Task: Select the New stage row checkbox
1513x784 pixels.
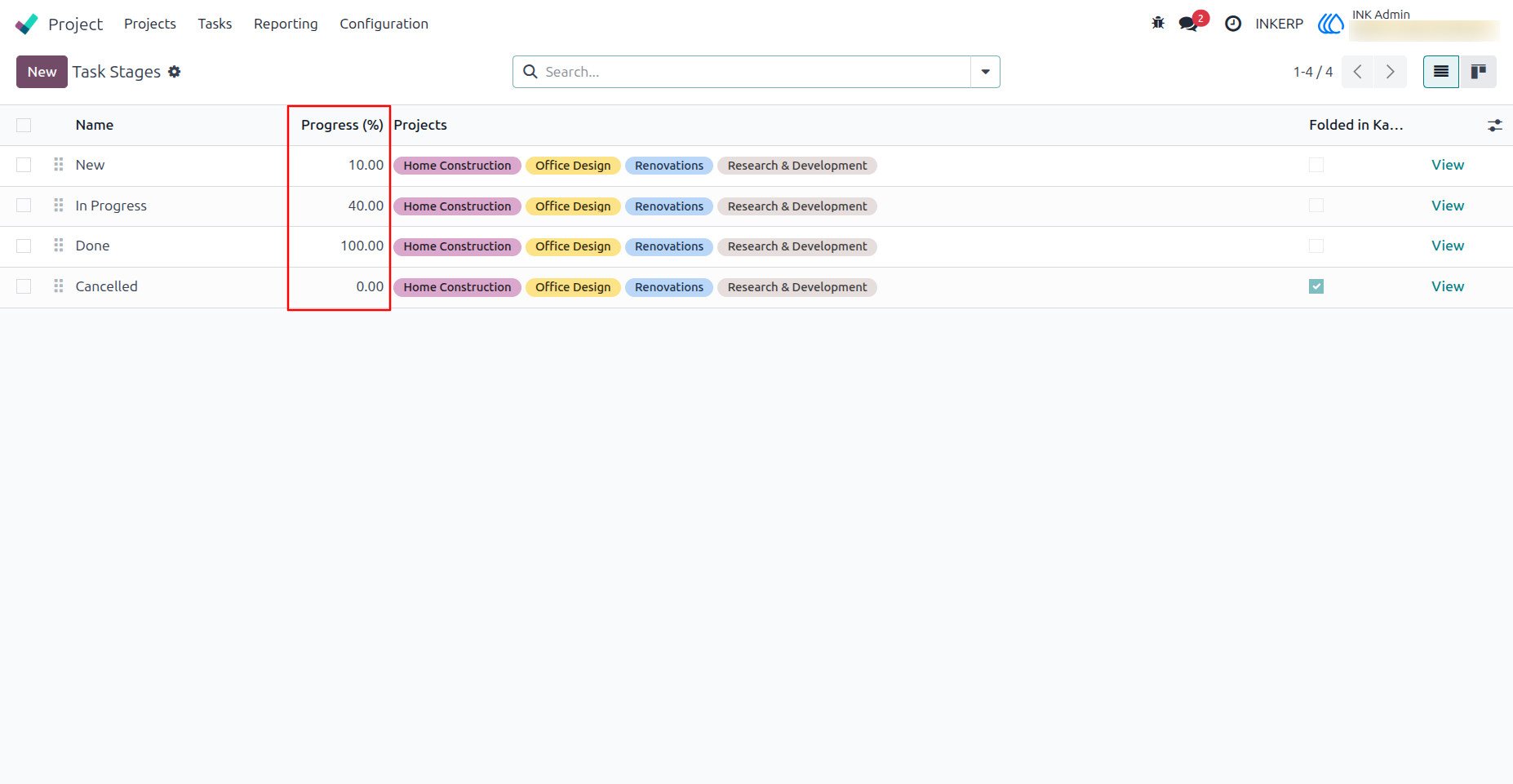Action: pyautogui.click(x=24, y=165)
